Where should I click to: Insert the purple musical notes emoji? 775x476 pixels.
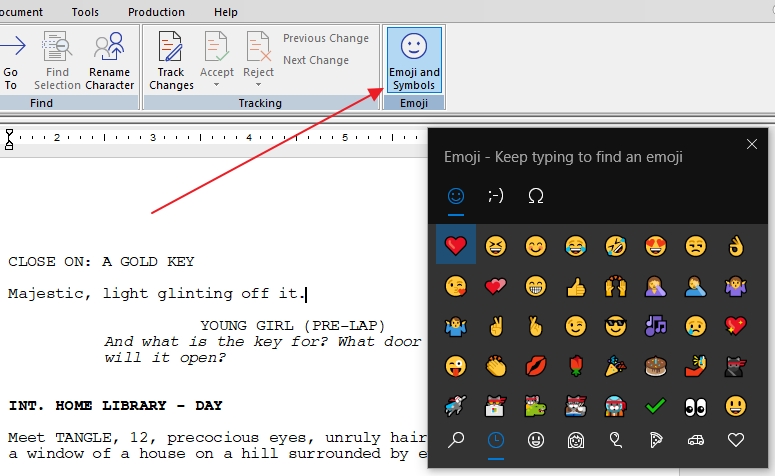pyautogui.click(x=656, y=326)
